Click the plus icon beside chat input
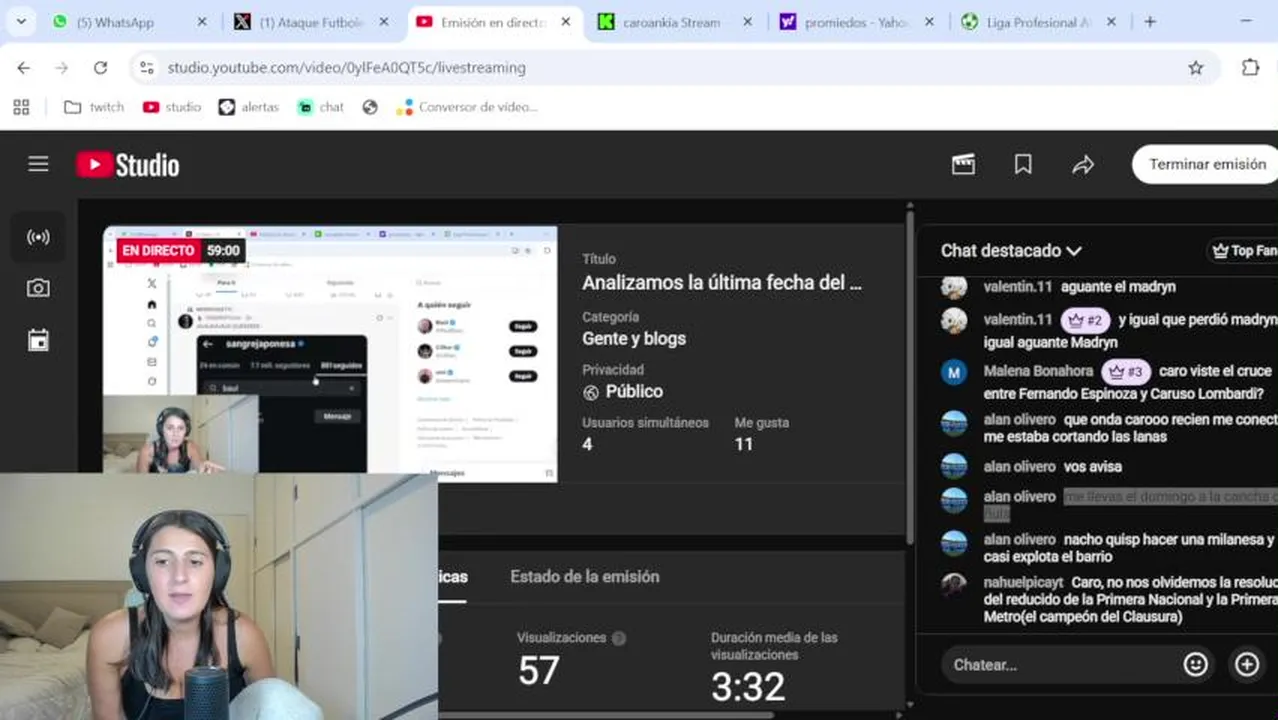1278x720 pixels. pos(1247,665)
